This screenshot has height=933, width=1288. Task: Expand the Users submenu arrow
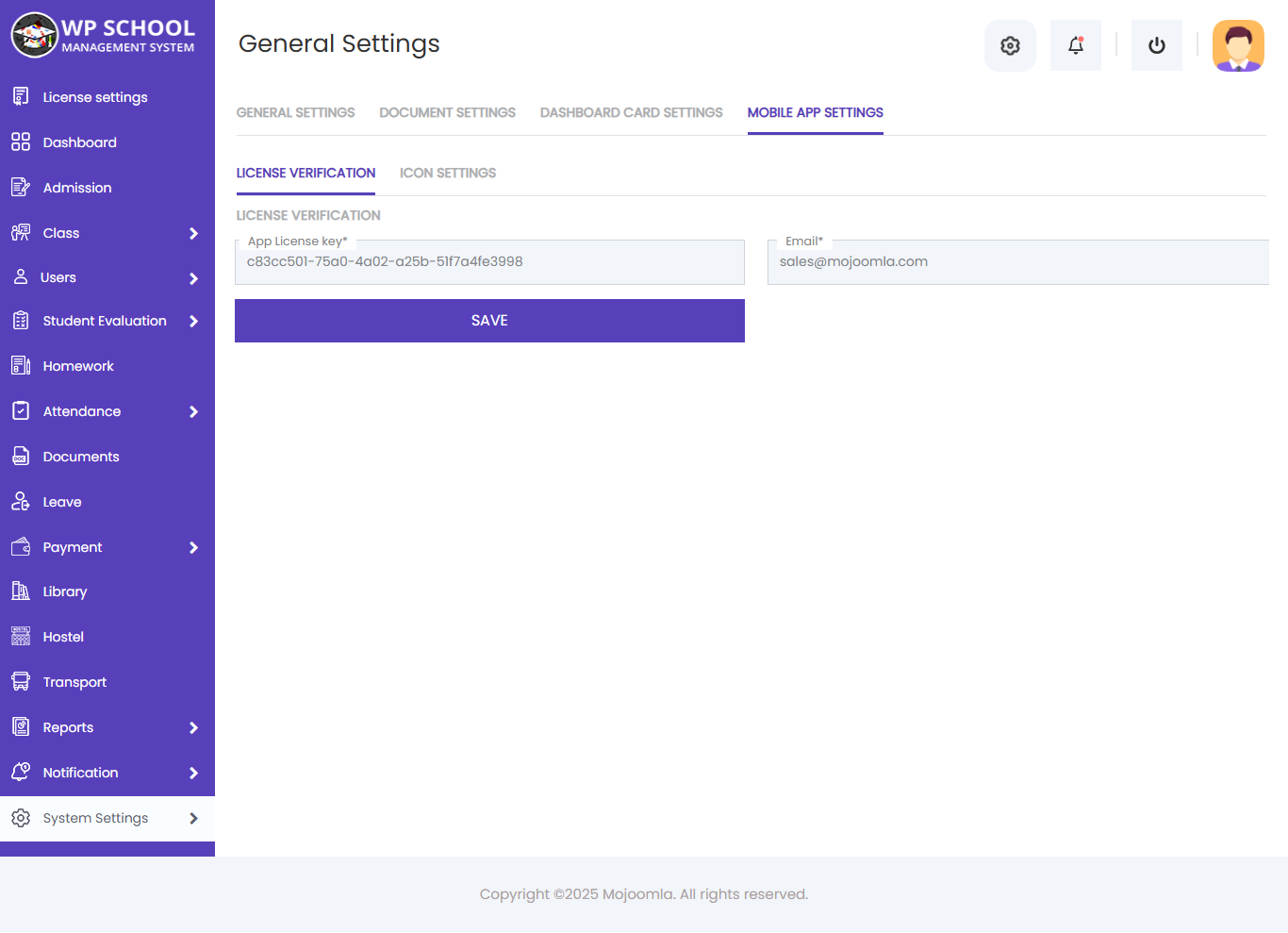pyautogui.click(x=193, y=278)
